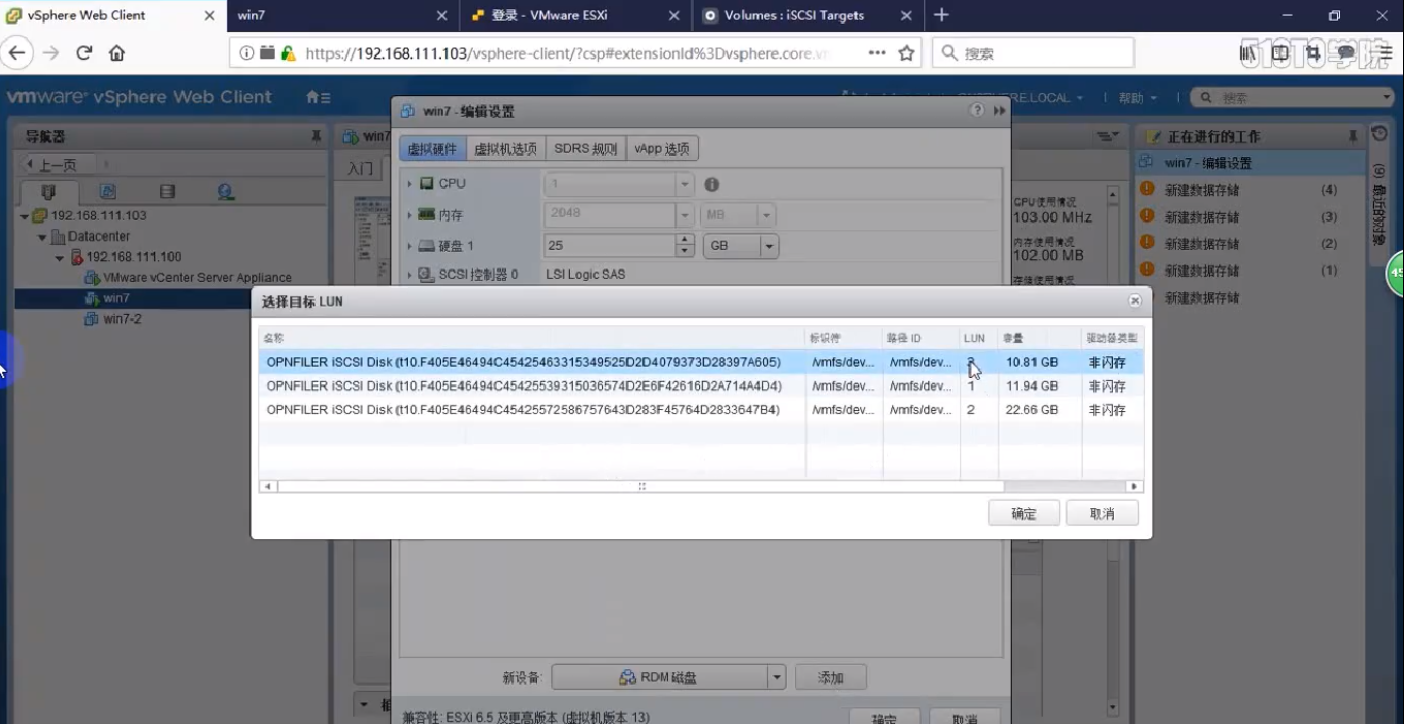
Task: Open the 帮助 menu
Action: coord(1137,98)
